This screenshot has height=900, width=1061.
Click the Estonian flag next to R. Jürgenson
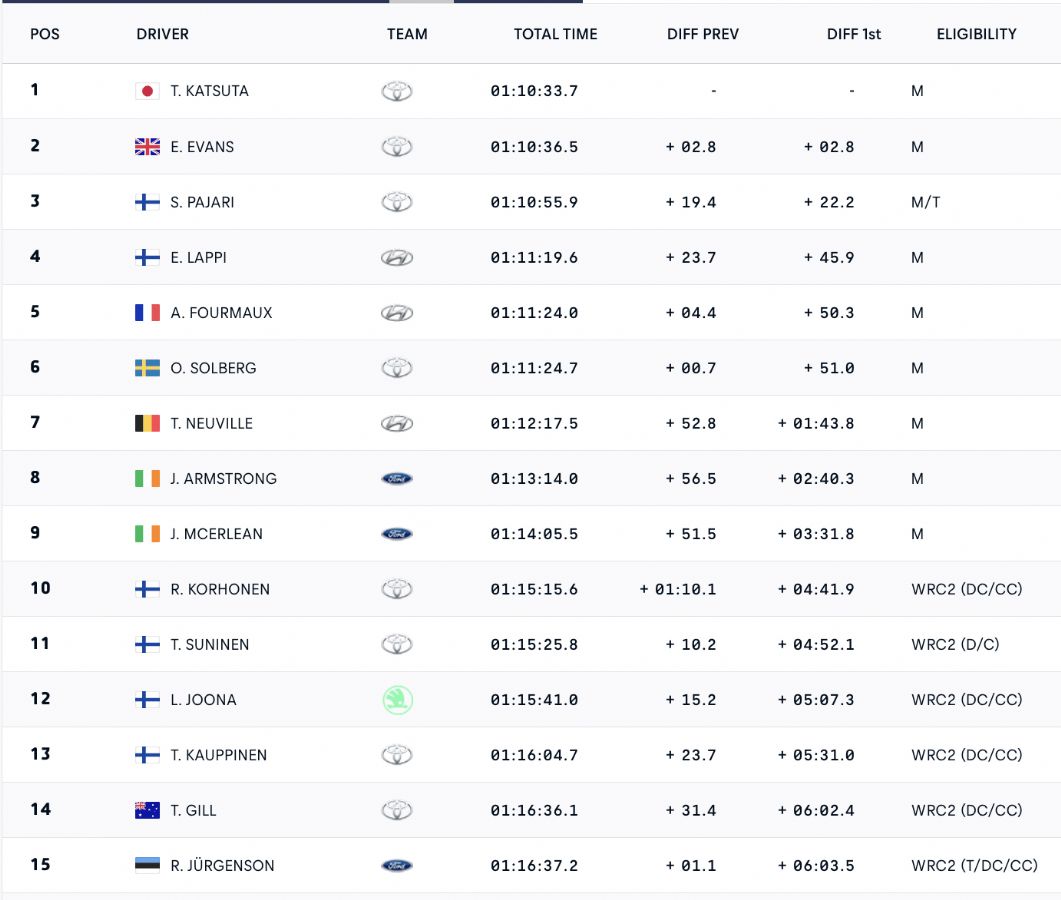click(147, 865)
